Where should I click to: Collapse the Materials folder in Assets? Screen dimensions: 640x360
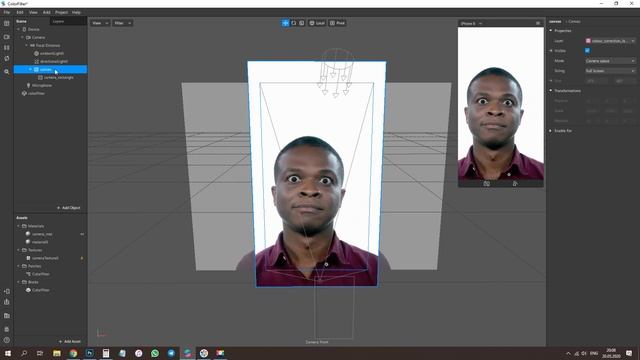pyautogui.click(x=18, y=226)
